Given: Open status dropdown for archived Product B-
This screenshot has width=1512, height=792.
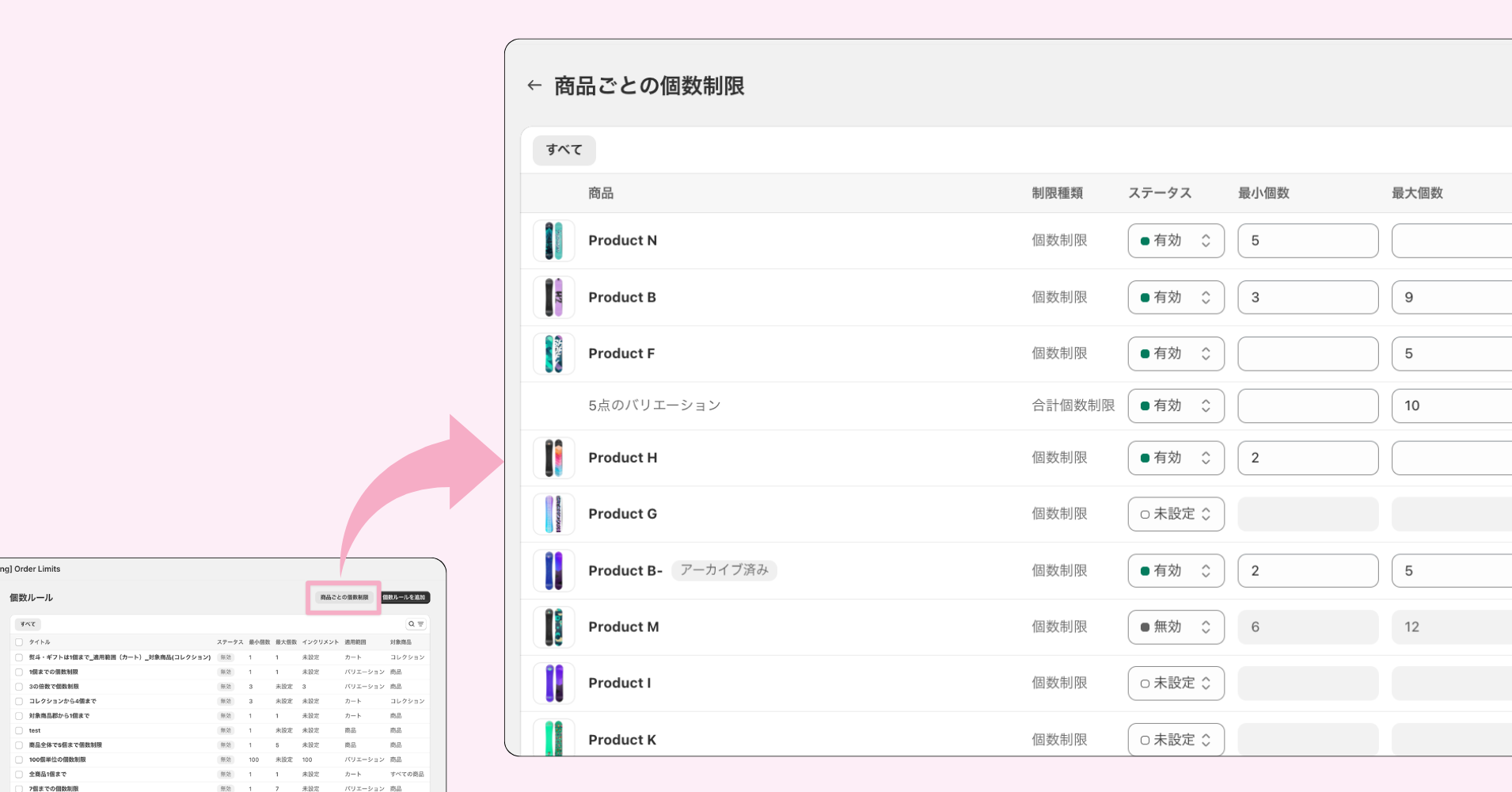Looking at the screenshot, I should point(1176,571).
